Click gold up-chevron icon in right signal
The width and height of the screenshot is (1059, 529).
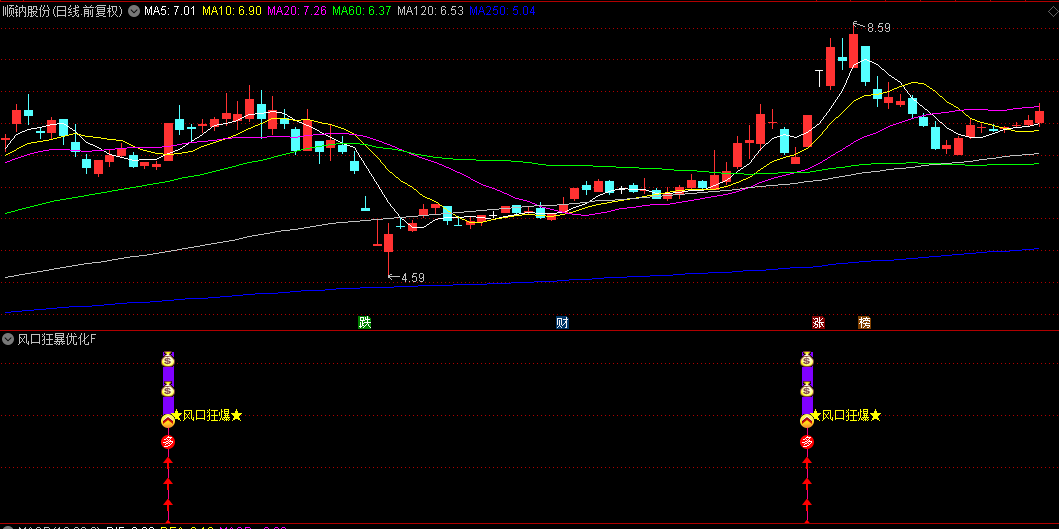pyautogui.click(x=806, y=421)
